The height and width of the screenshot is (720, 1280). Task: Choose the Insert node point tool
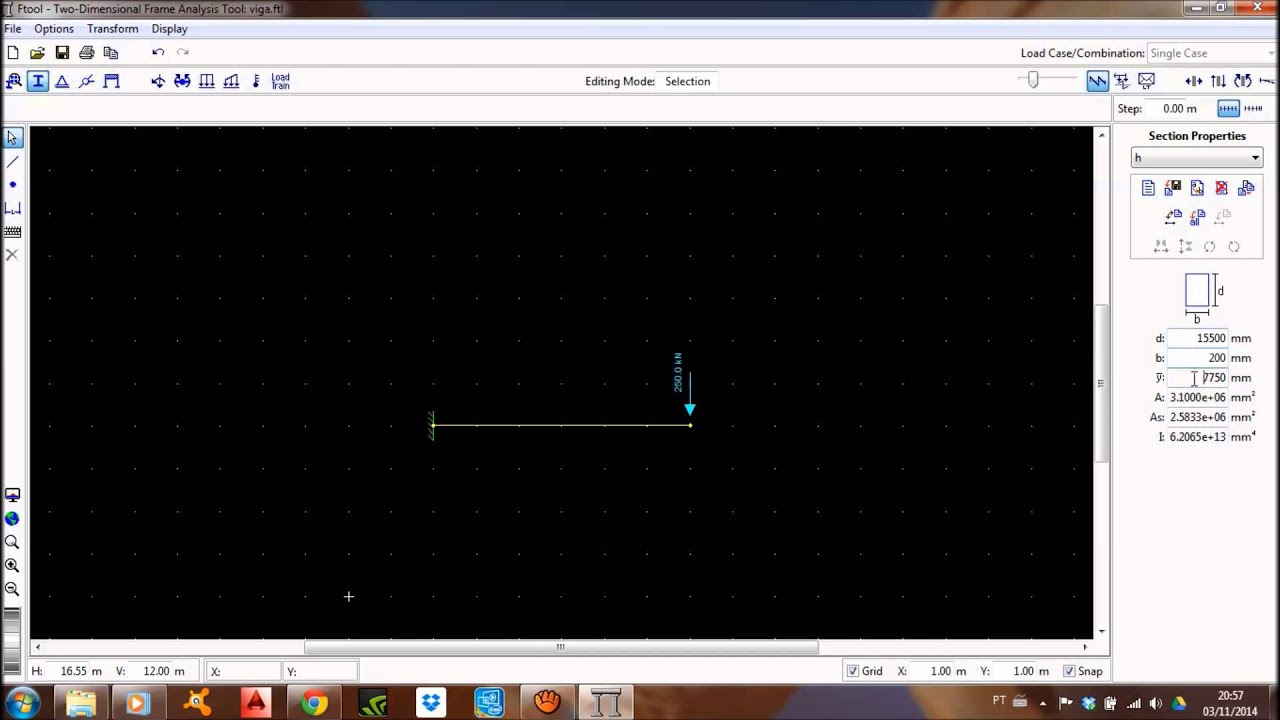click(x=13, y=185)
